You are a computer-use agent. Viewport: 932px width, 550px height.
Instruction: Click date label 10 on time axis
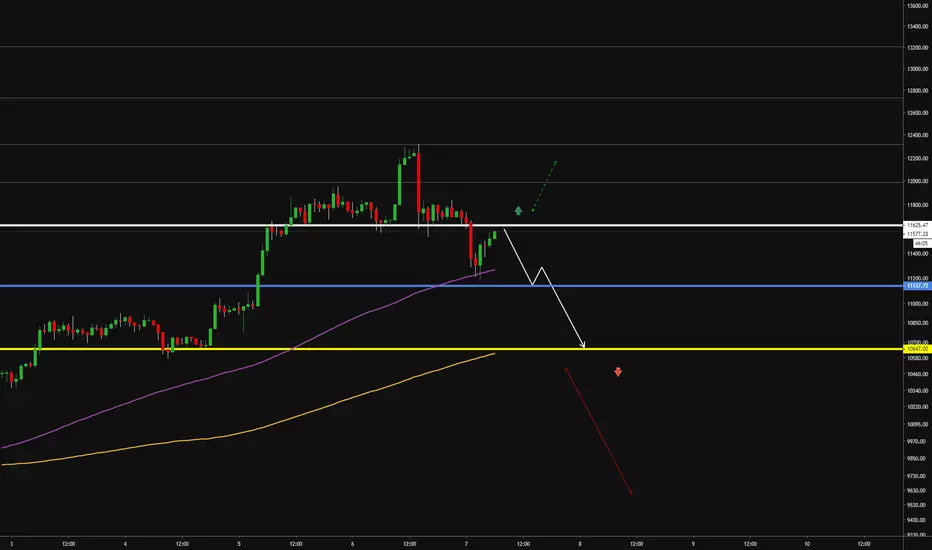point(807,543)
